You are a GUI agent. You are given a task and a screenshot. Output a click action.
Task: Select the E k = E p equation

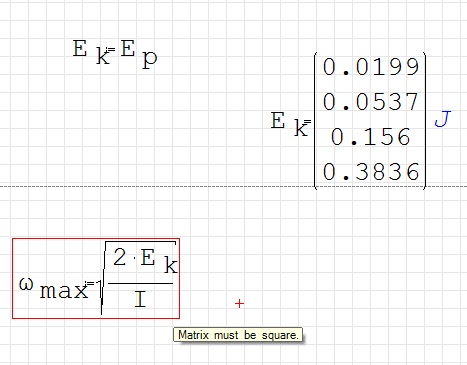coord(115,53)
